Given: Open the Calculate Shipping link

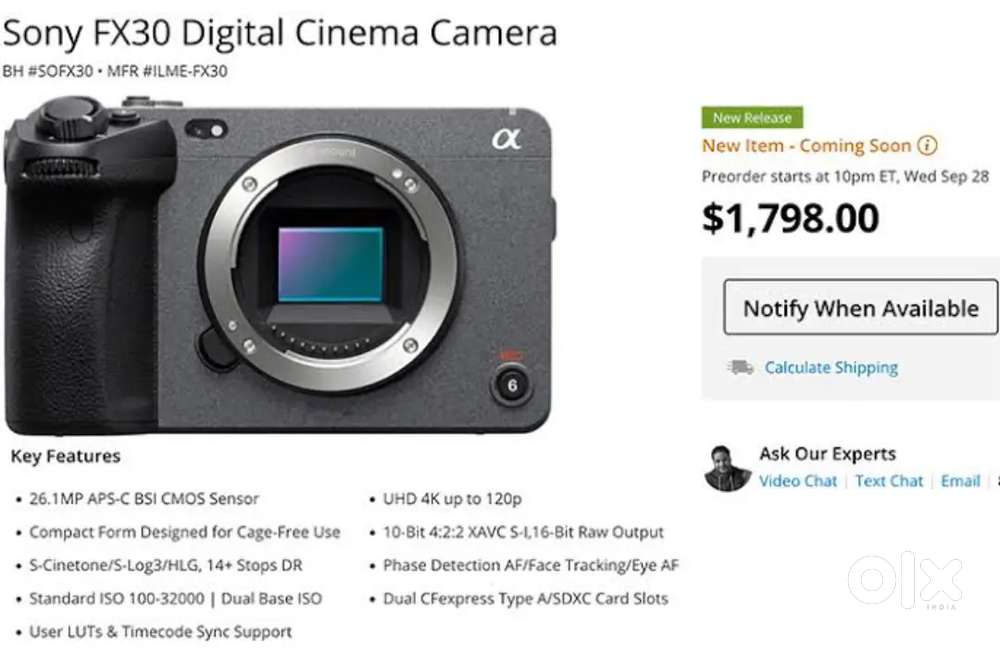Looking at the screenshot, I should 830,367.
